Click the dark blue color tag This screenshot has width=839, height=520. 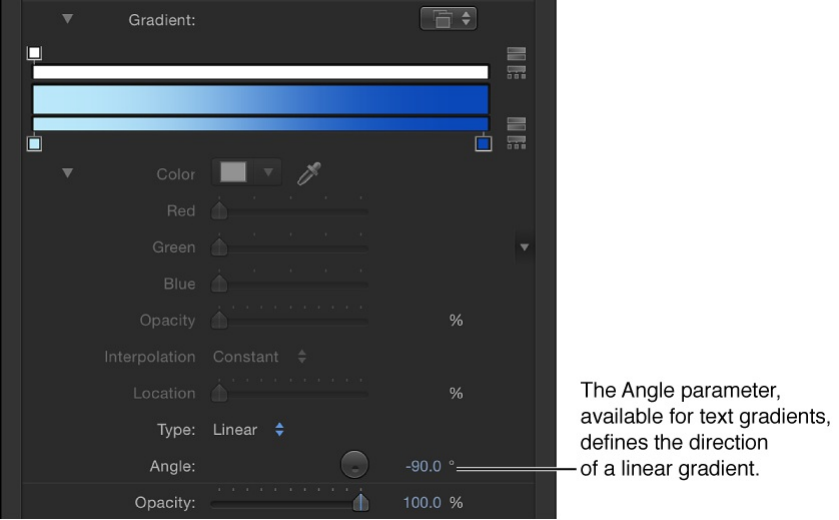tap(484, 145)
